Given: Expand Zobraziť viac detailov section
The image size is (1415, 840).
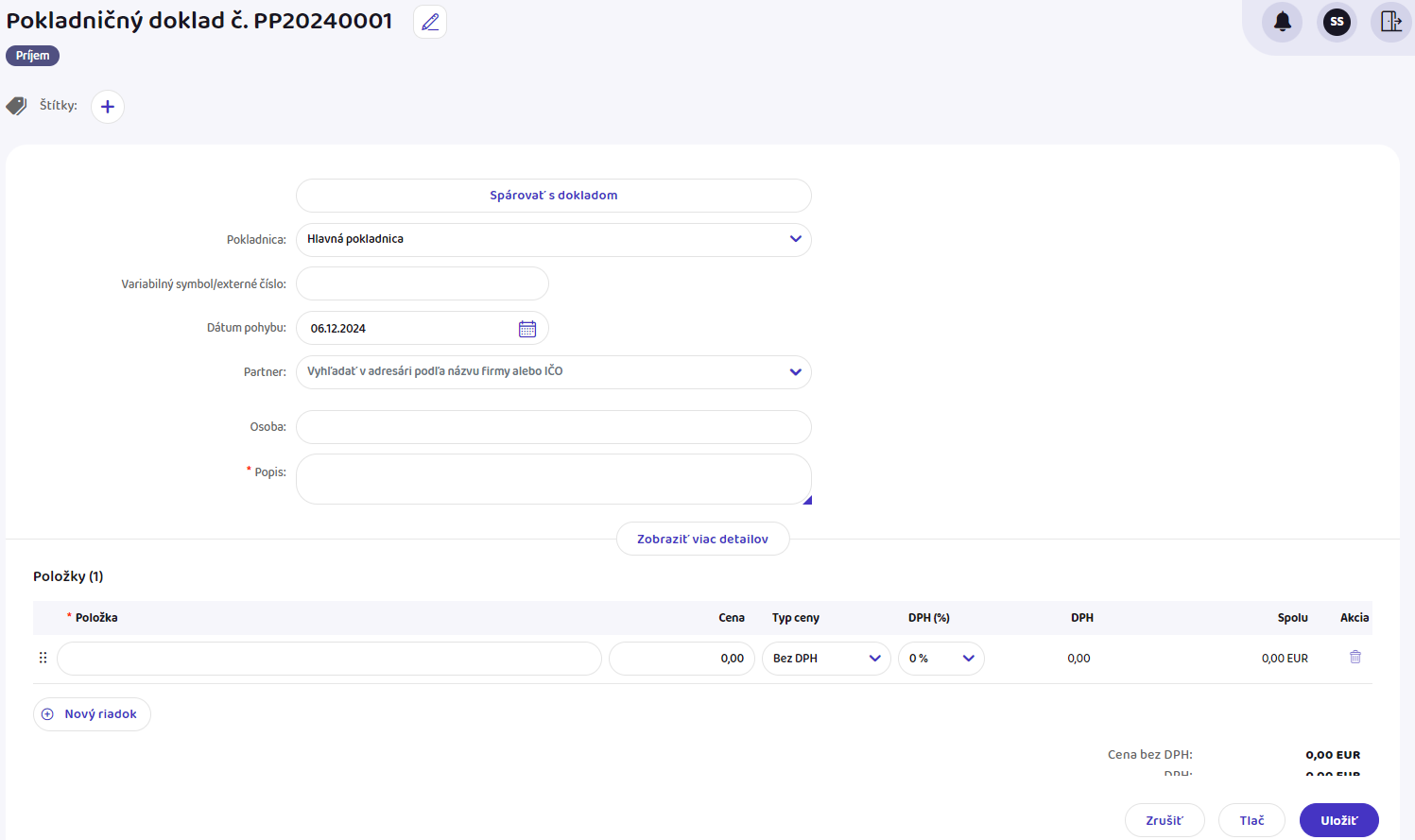Looking at the screenshot, I should [x=702, y=540].
